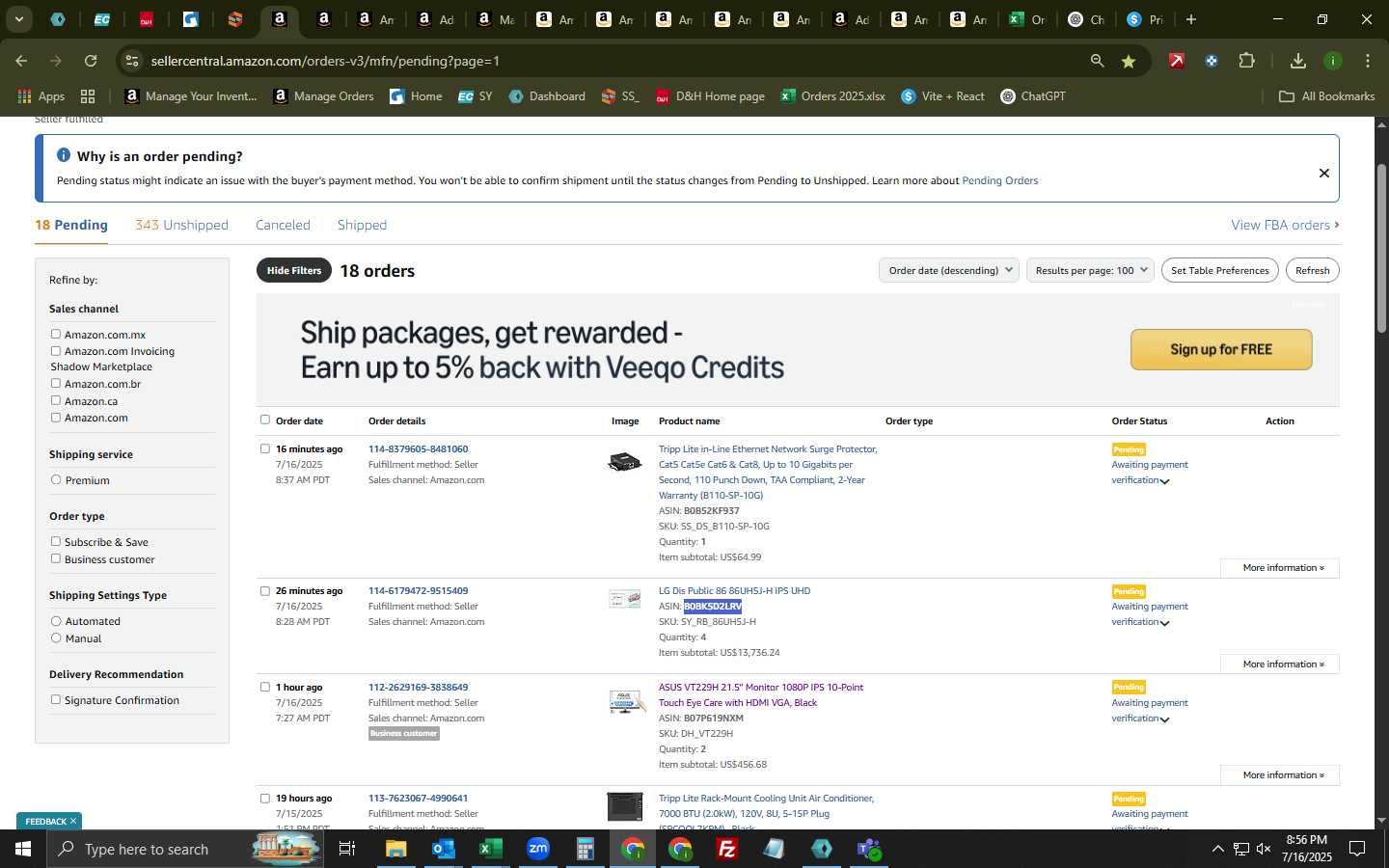Open Manage Your Inventory bookmark
The image size is (1389, 868).
coord(191,96)
